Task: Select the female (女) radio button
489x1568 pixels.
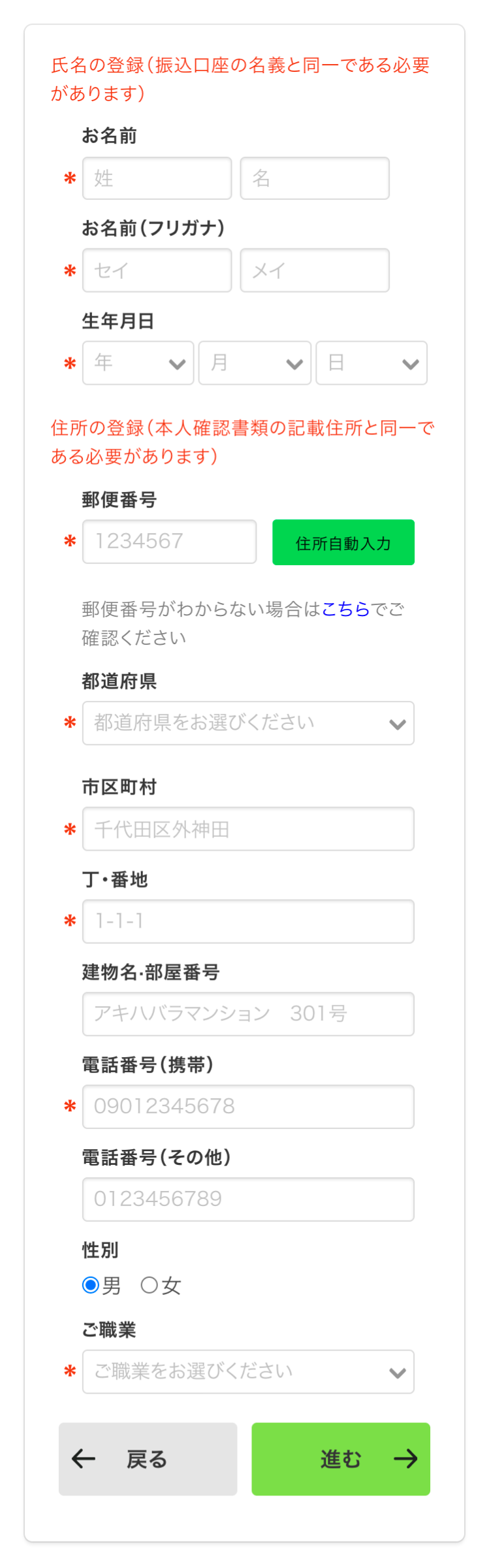Action: click(x=149, y=1285)
